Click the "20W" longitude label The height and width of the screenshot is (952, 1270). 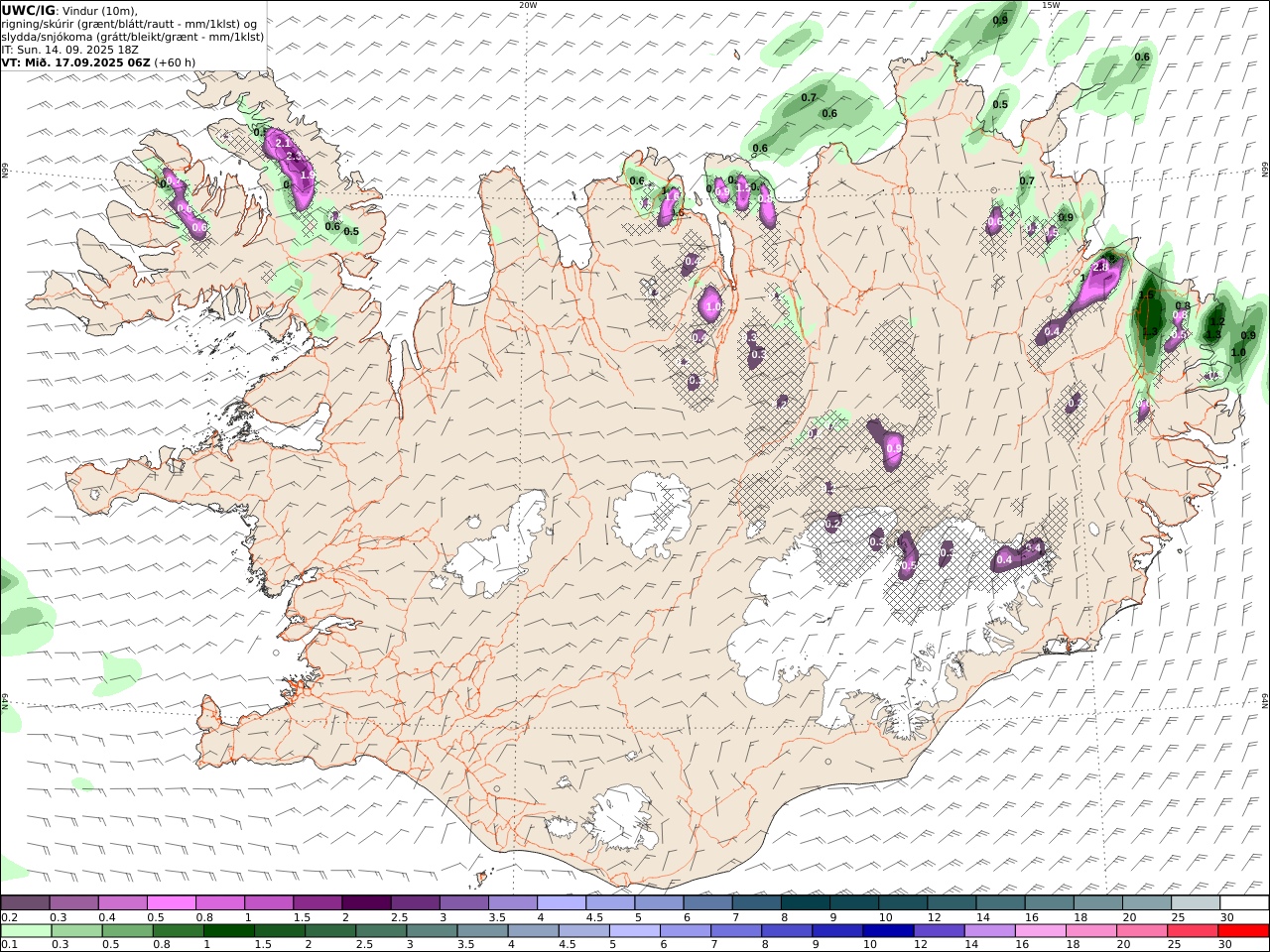(x=528, y=5)
